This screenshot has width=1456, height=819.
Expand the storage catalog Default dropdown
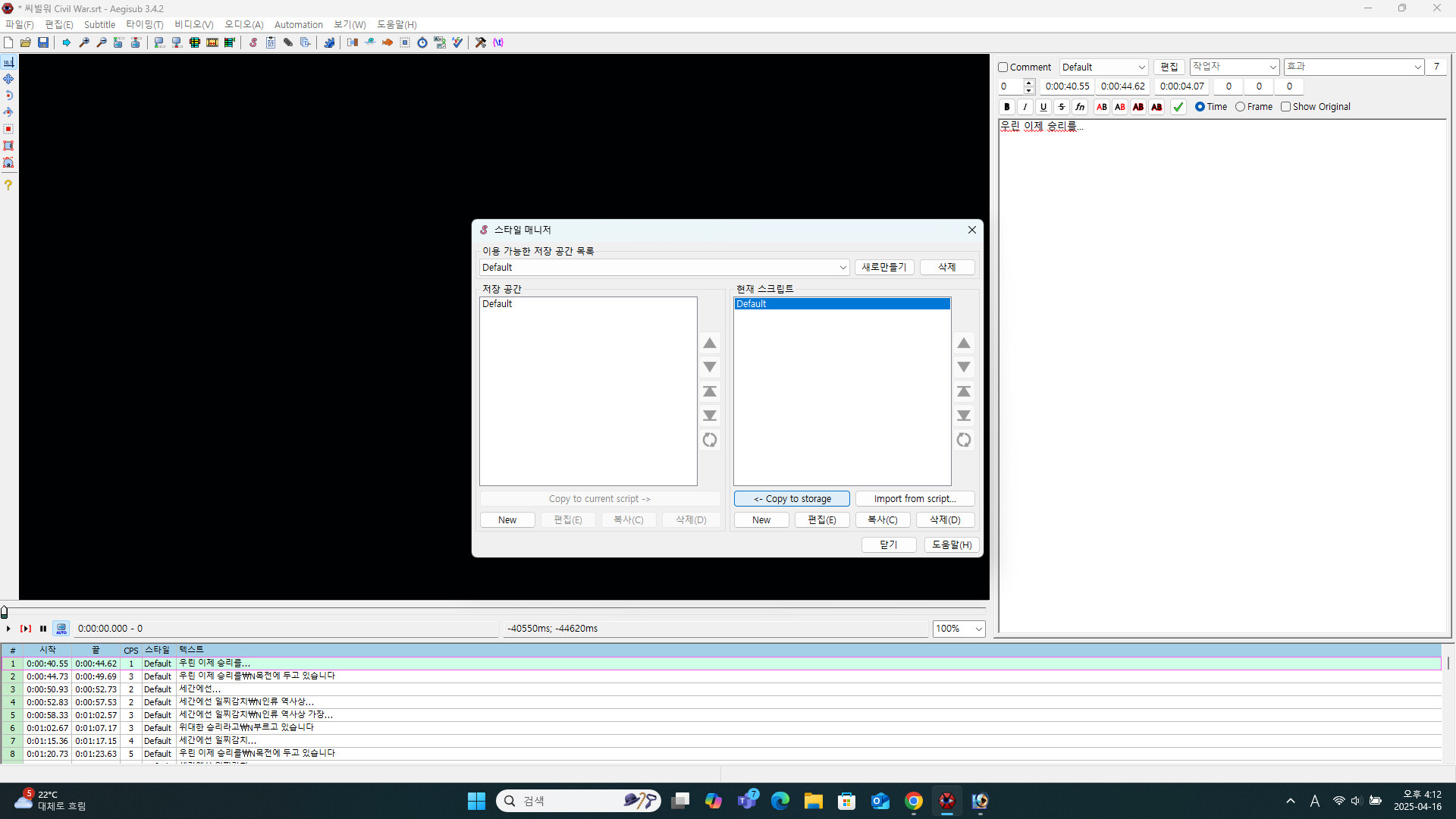[843, 268]
